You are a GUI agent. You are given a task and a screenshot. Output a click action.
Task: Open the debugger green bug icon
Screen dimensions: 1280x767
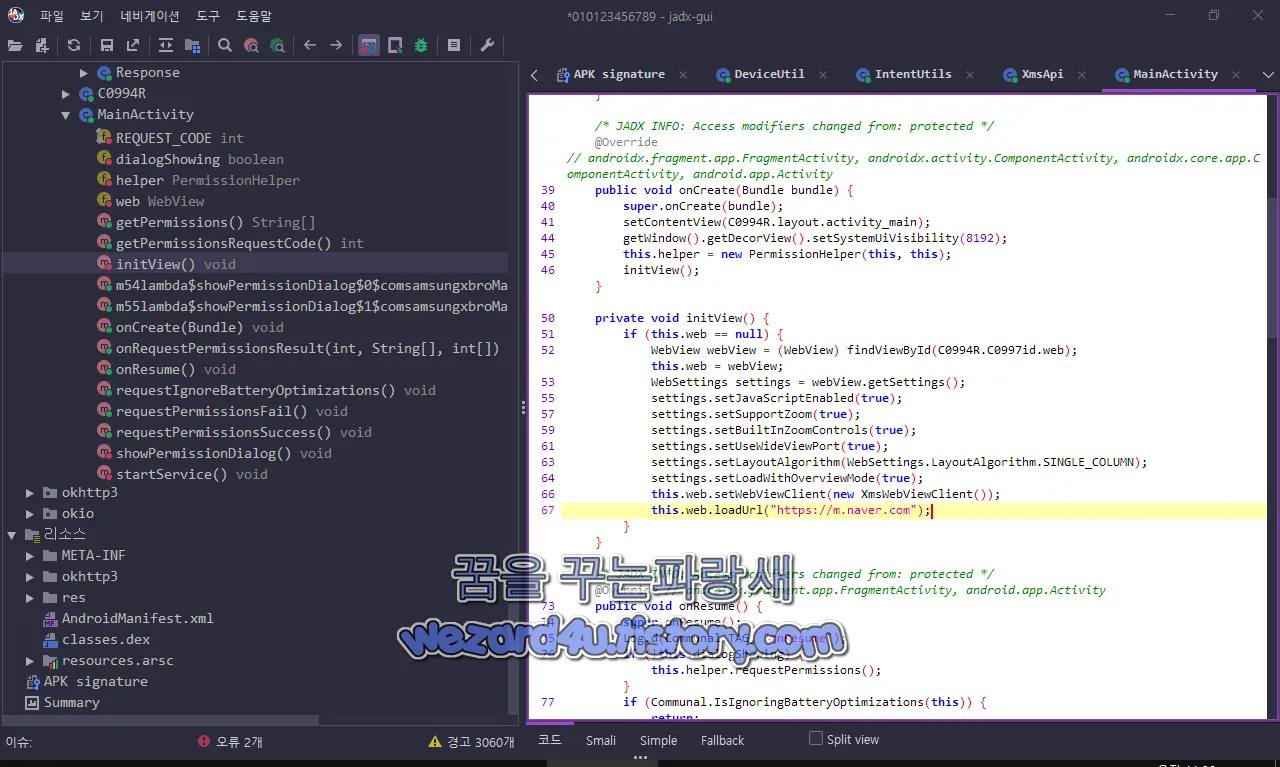pyautogui.click(x=421, y=45)
